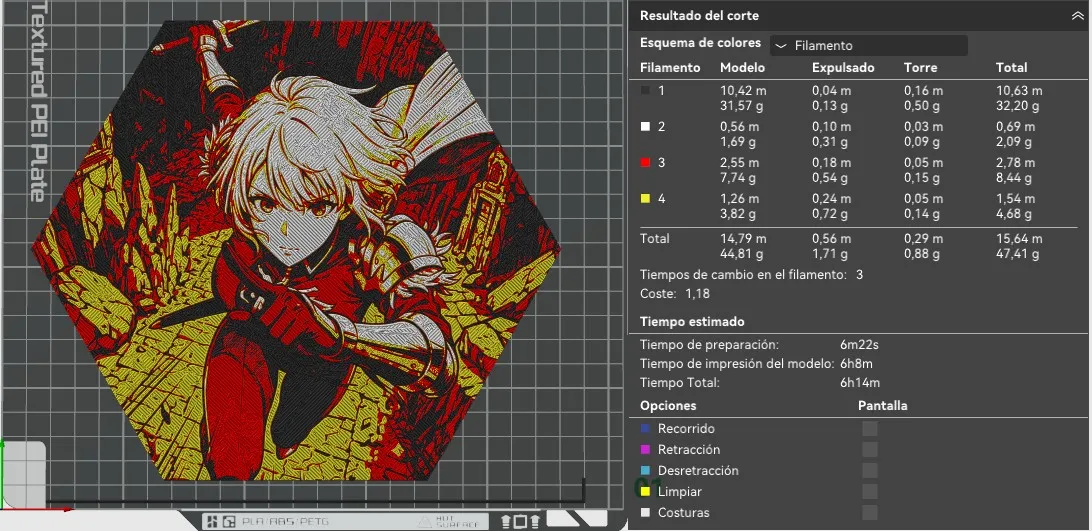Click the Esquema de colores label
The image size is (1092, 531).
coord(701,43)
